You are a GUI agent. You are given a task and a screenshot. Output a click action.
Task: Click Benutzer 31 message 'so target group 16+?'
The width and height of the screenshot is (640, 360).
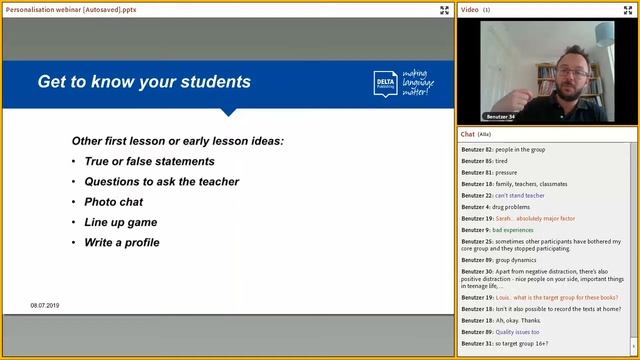[505, 344]
